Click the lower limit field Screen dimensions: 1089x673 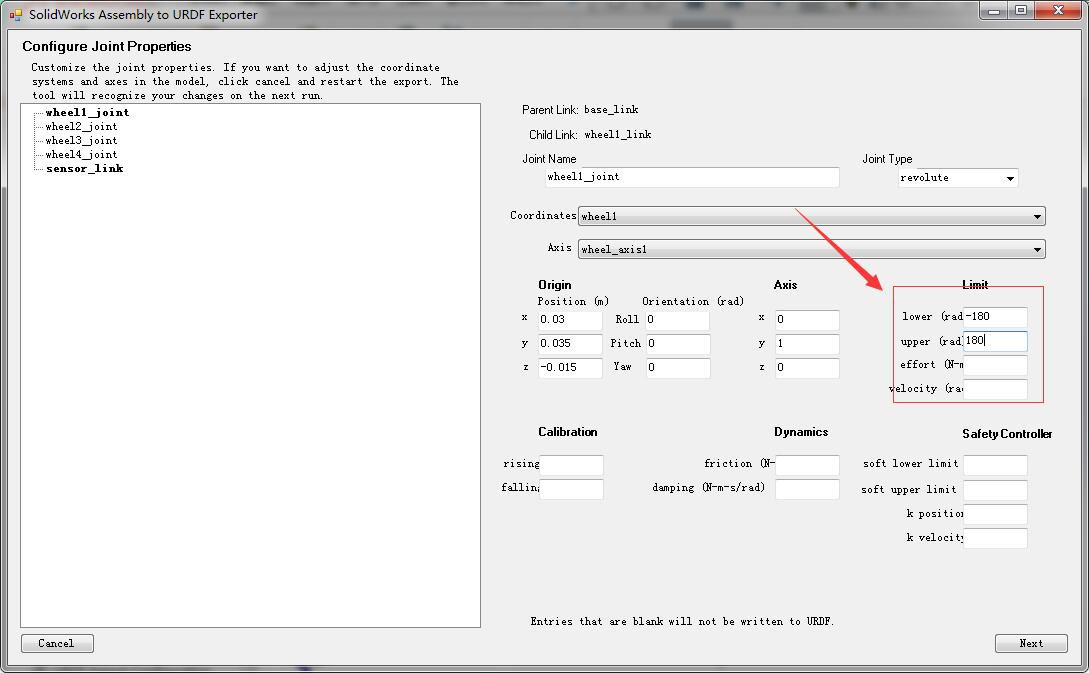(995, 317)
